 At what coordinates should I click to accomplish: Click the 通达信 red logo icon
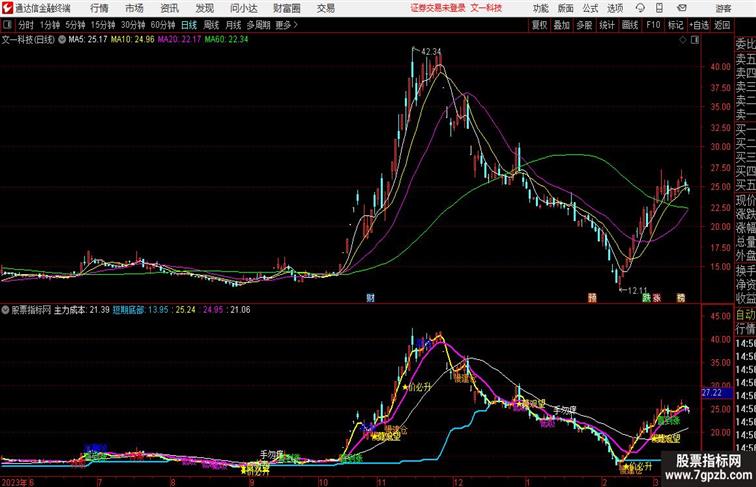tap(7, 8)
